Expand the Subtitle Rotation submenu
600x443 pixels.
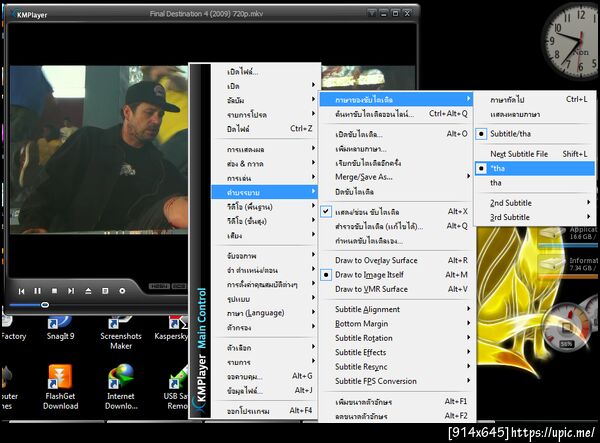[x=396, y=338]
